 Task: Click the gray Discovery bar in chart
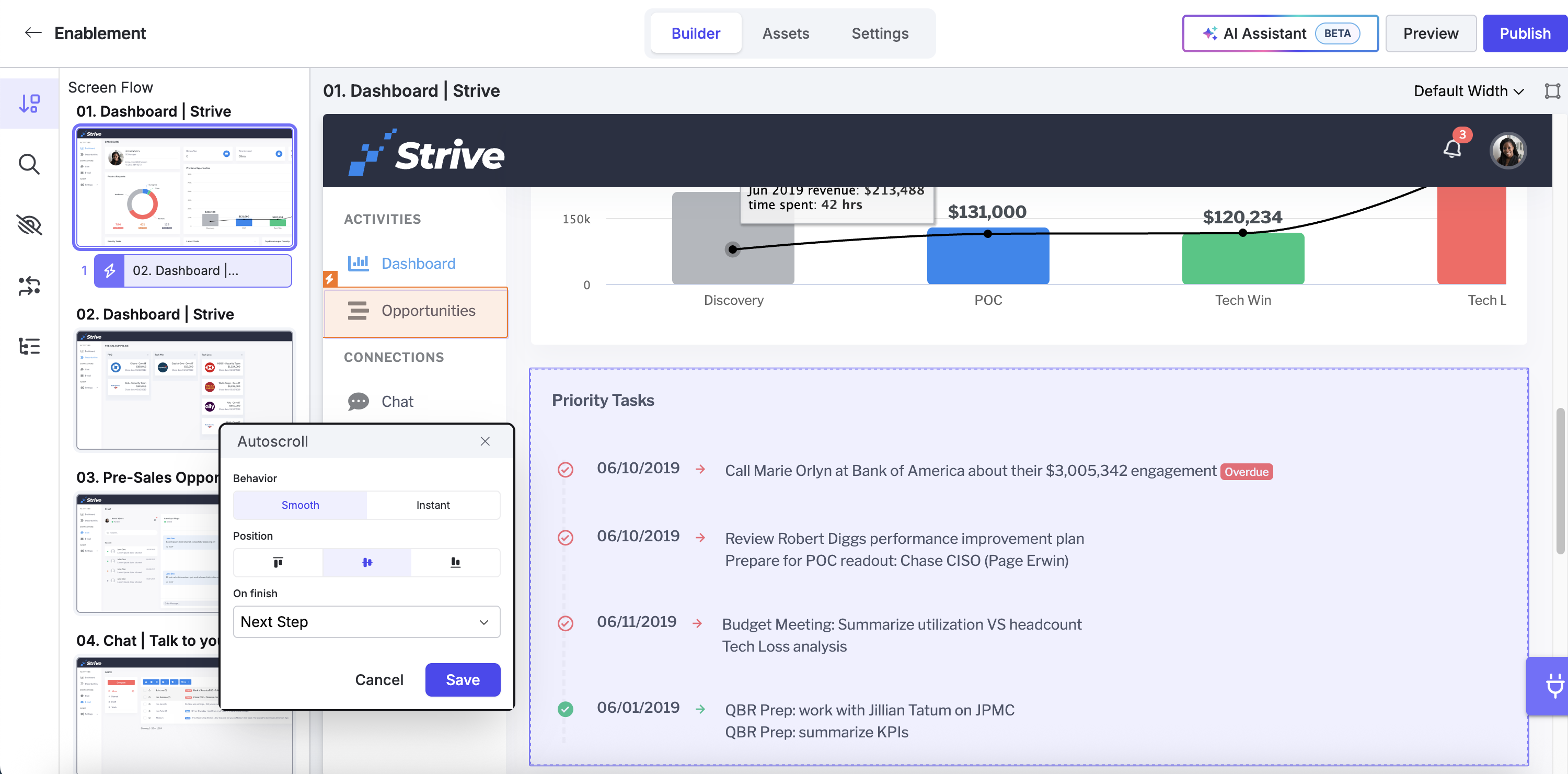click(x=733, y=238)
